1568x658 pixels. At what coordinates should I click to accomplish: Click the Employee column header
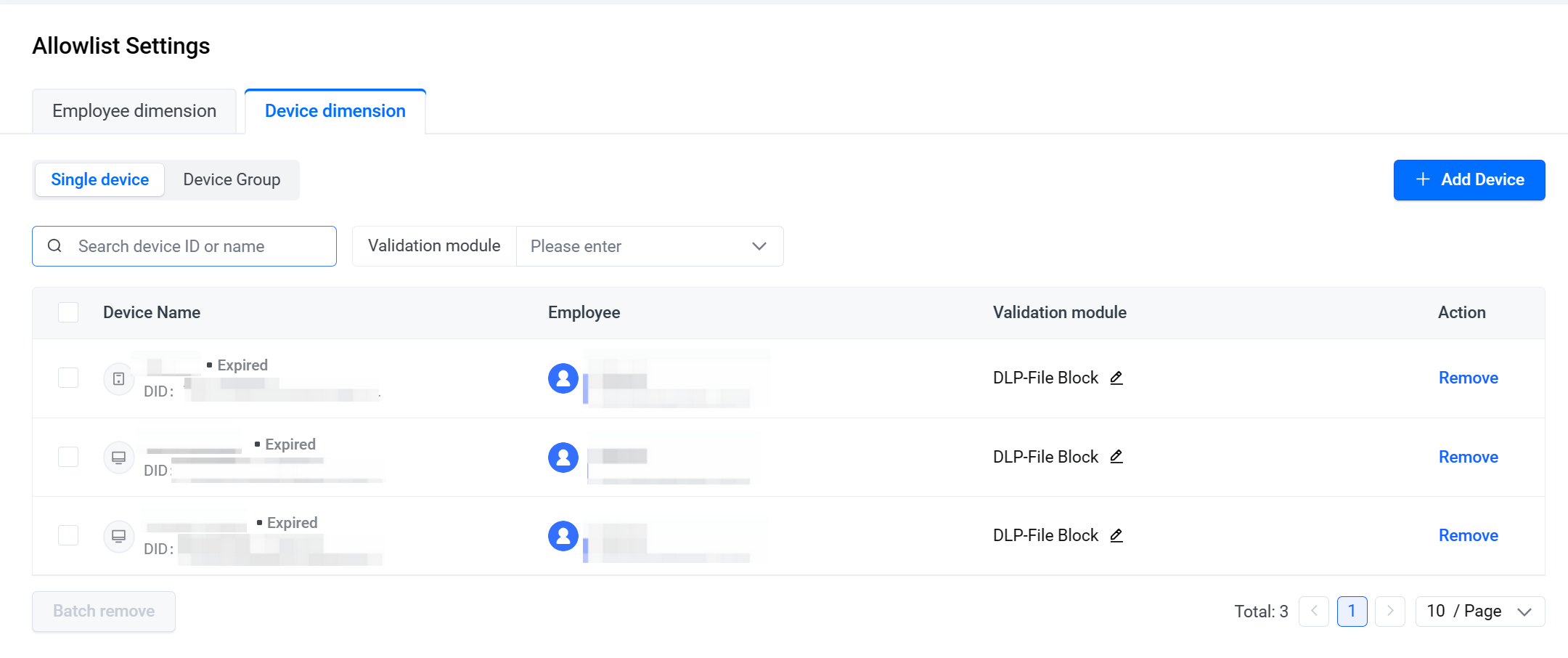(584, 312)
